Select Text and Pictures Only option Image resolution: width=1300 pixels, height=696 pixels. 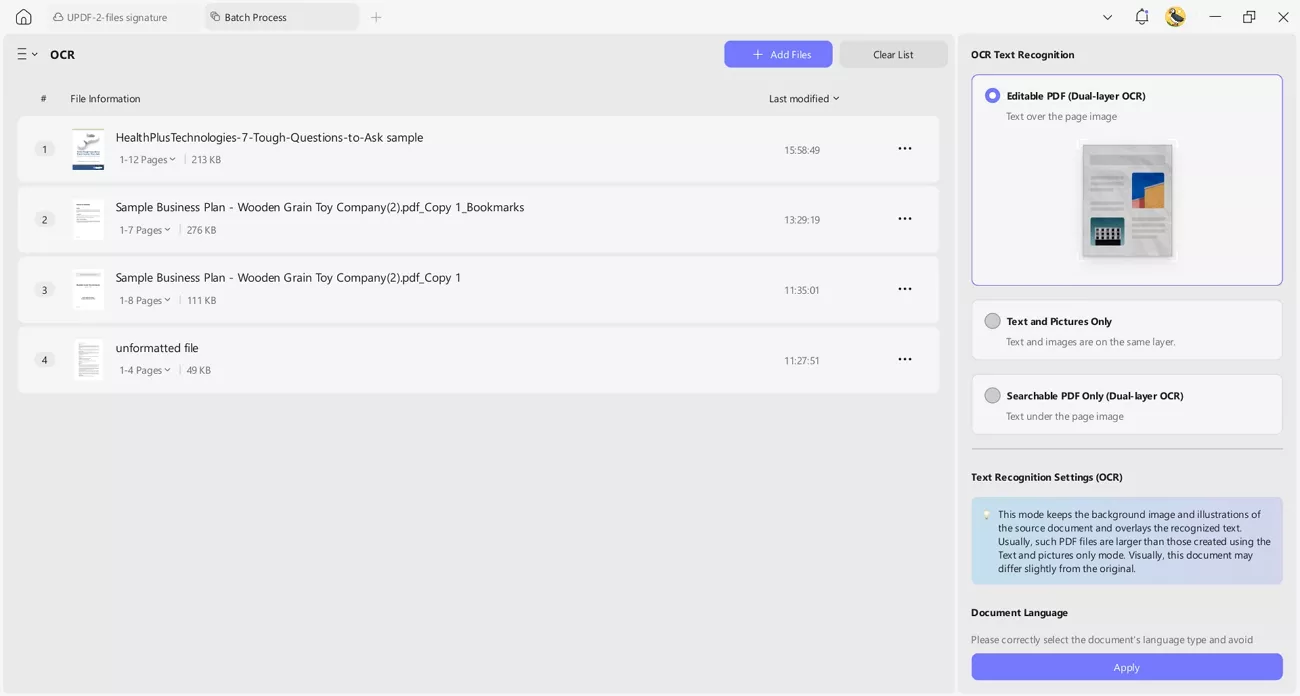point(992,321)
